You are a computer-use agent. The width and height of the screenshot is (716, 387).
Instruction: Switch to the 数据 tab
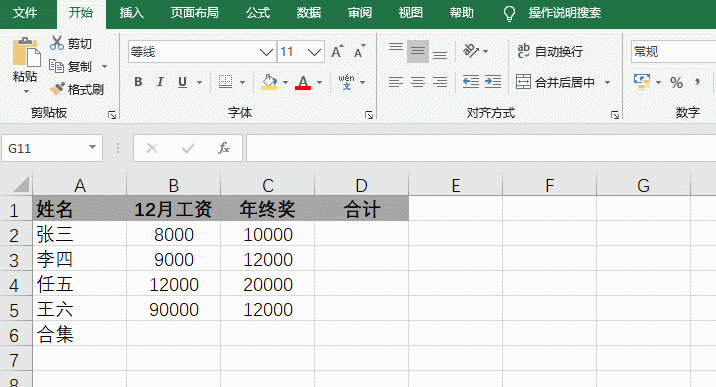point(309,13)
